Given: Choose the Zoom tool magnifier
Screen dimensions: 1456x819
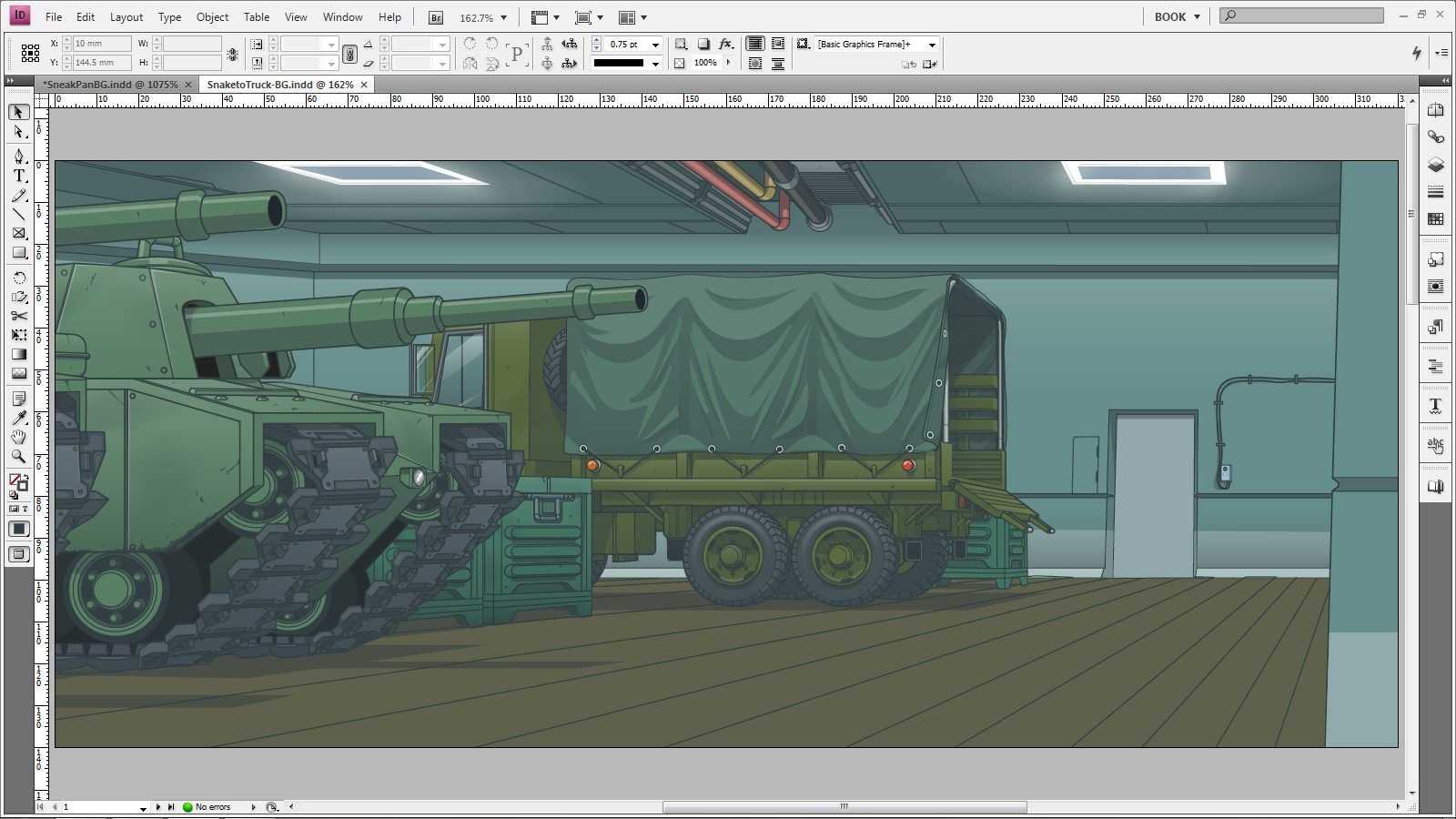Looking at the screenshot, I should coord(18,457).
